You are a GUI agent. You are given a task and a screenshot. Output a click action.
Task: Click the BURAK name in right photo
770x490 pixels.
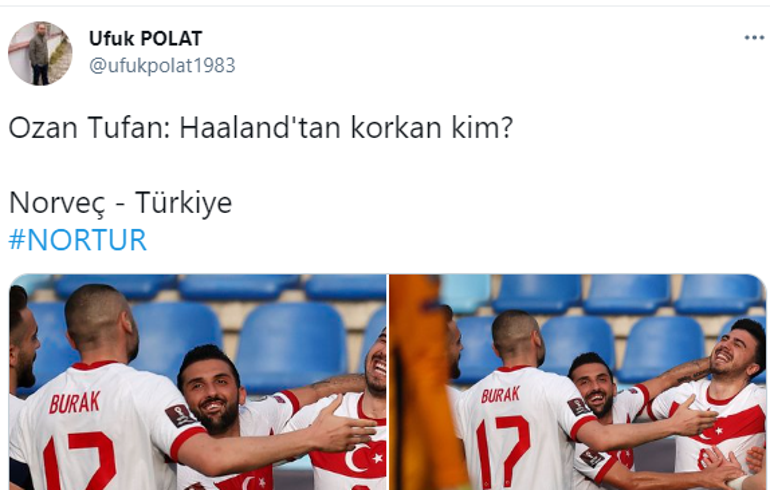tap(500, 395)
